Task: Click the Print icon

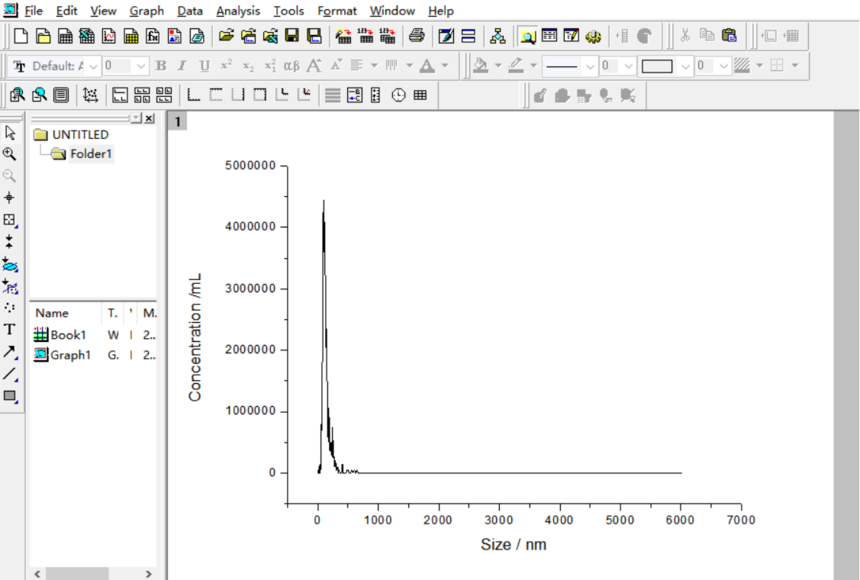Action: click(417, 36)
